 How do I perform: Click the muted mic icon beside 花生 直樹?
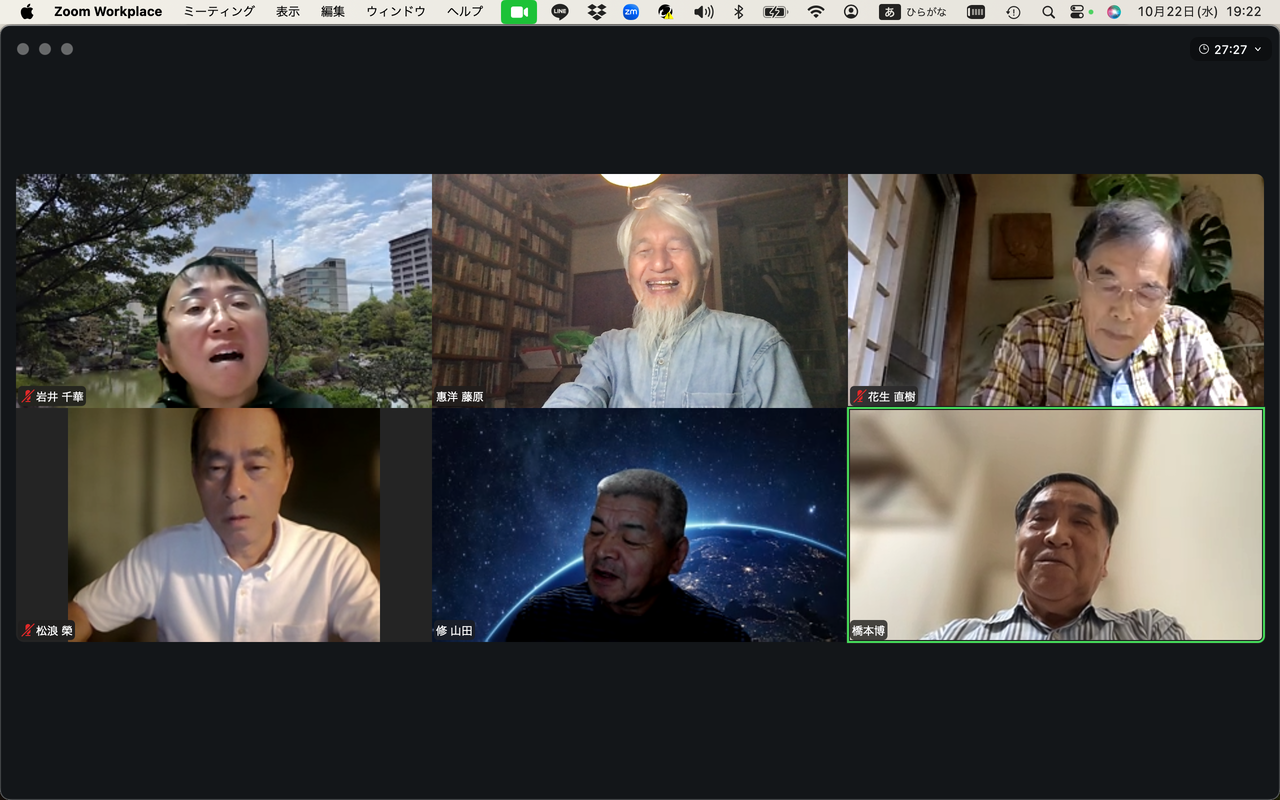(859, 396)
